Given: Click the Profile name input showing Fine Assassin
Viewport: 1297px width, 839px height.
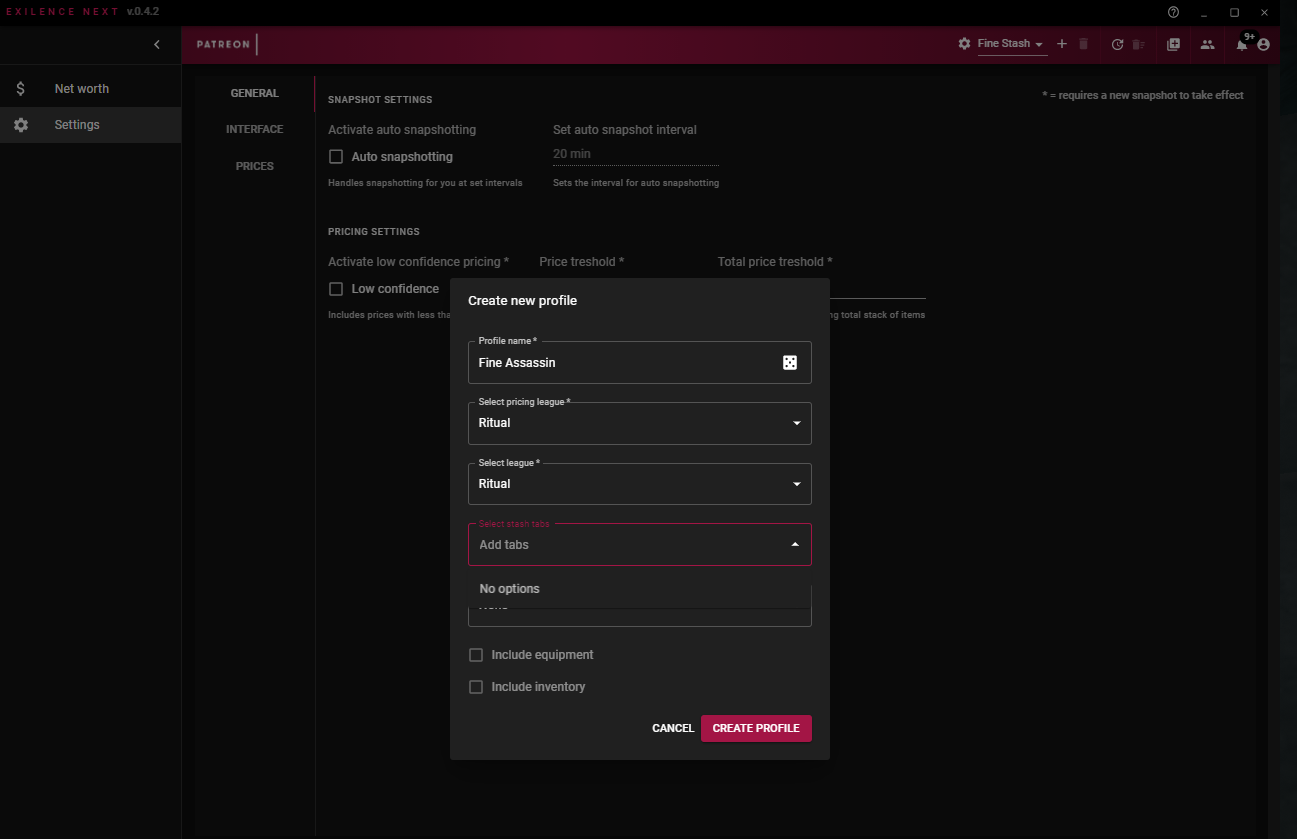Looking at the screenshot, I should click(x=620, y=362).
